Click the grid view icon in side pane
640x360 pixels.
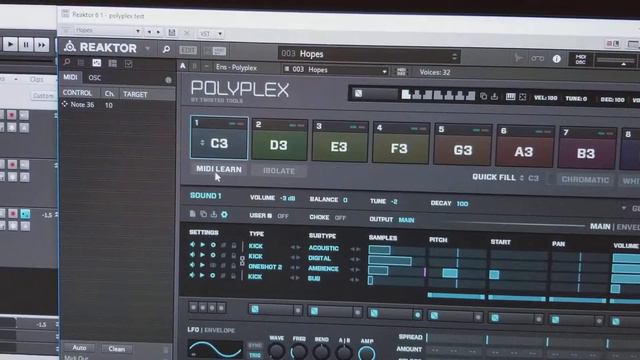point(113,63)
